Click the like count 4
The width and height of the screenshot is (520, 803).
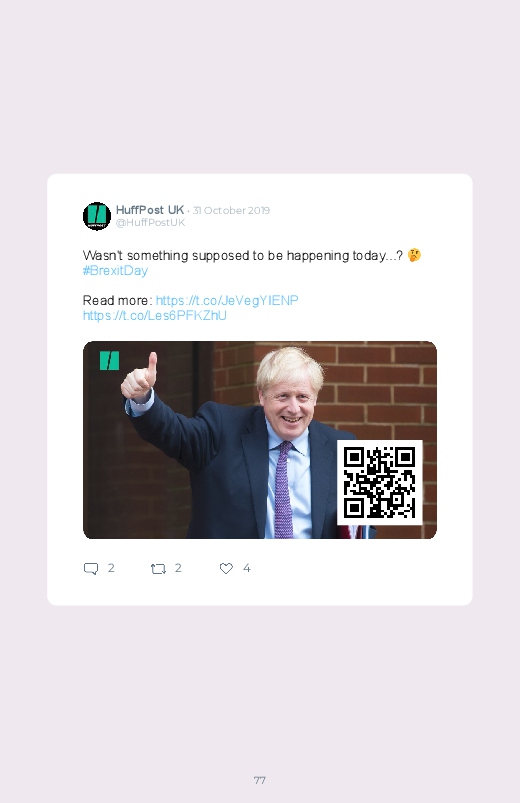246,568
